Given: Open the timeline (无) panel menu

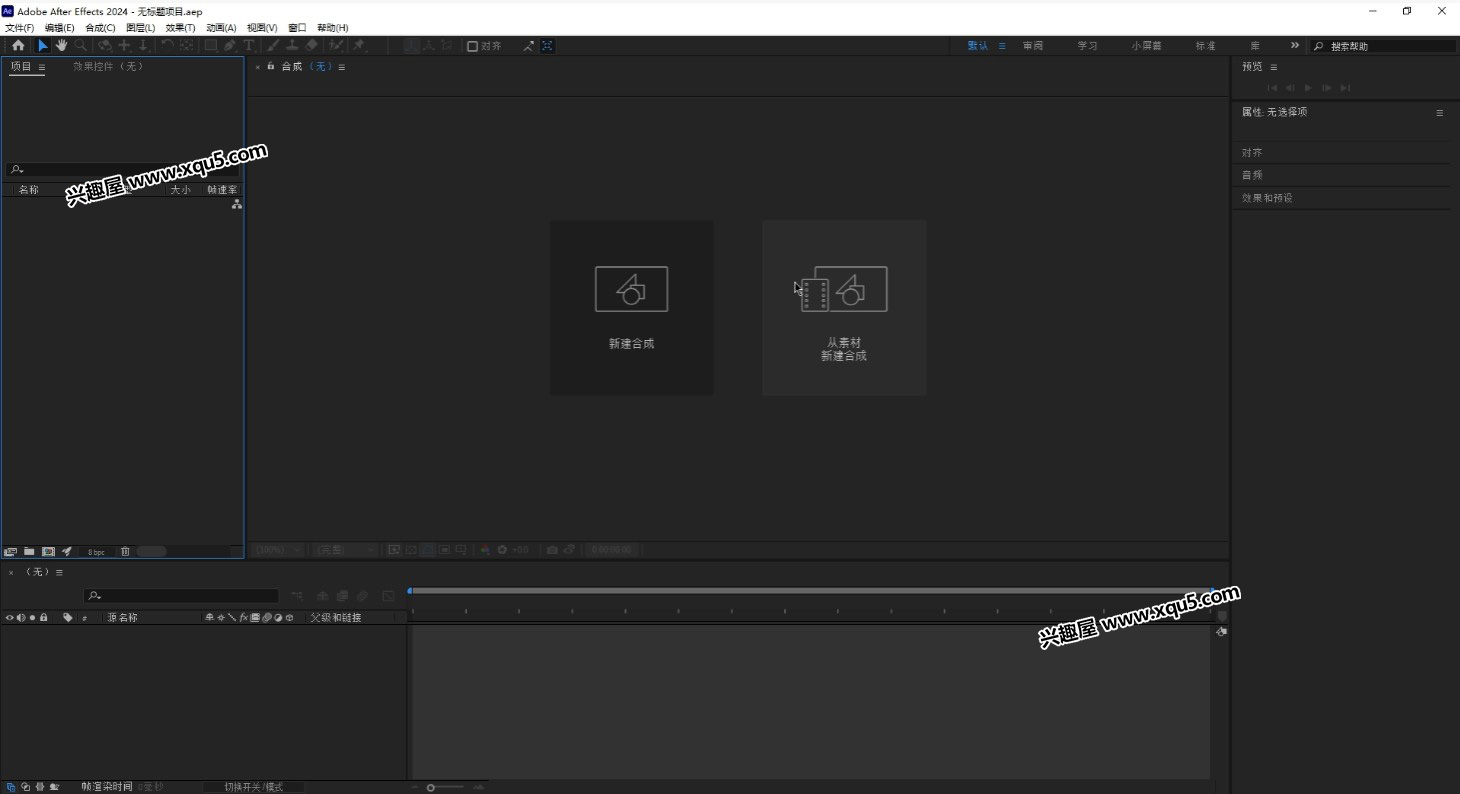Looking at the screenshot, I should 60,572.
